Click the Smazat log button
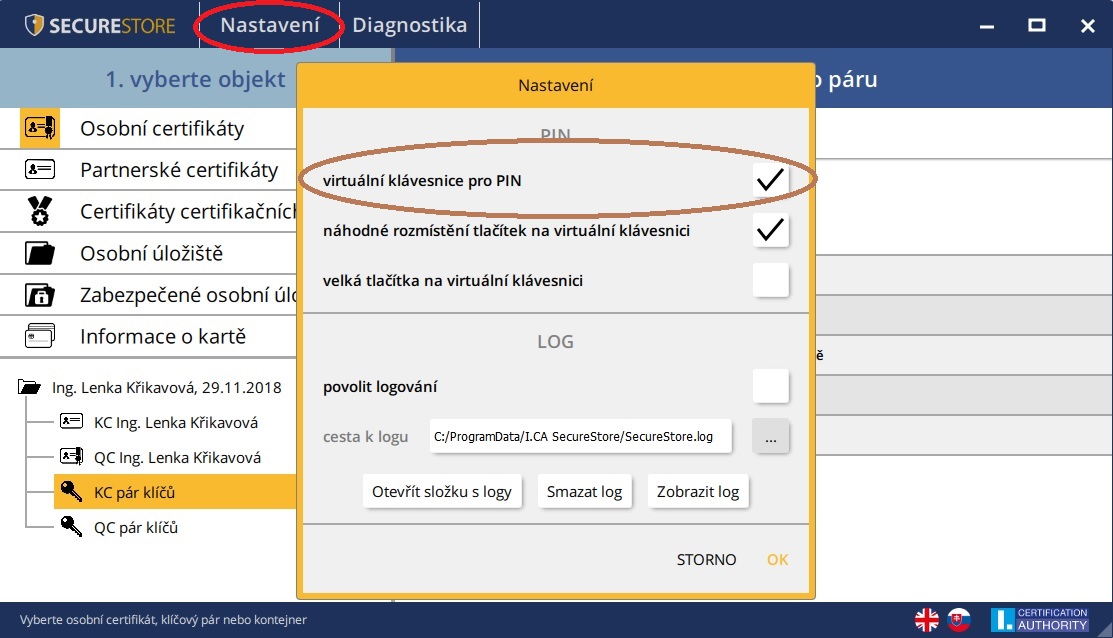Image resolution: width=1113 pixels, height=638 pixels. [585, 491]
